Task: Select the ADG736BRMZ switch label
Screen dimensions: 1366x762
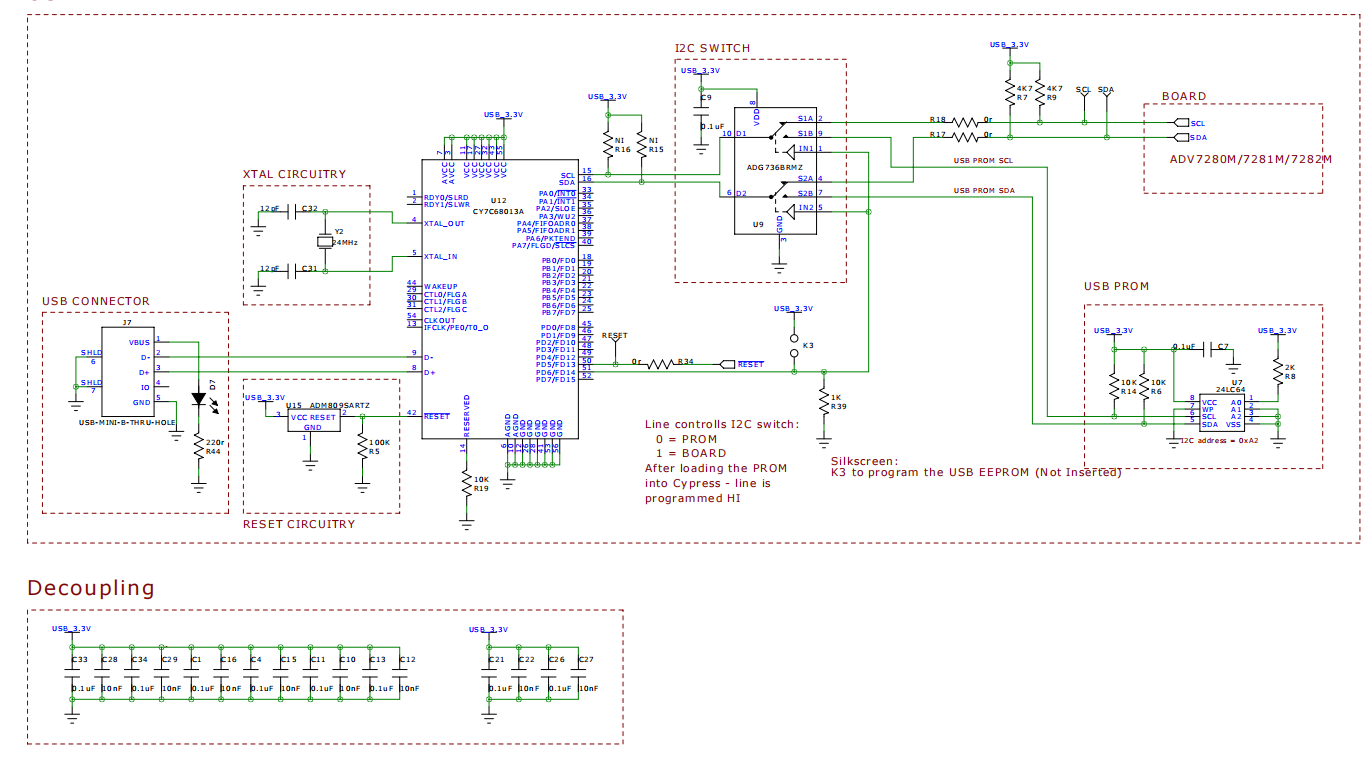Action: coord(776,168)
